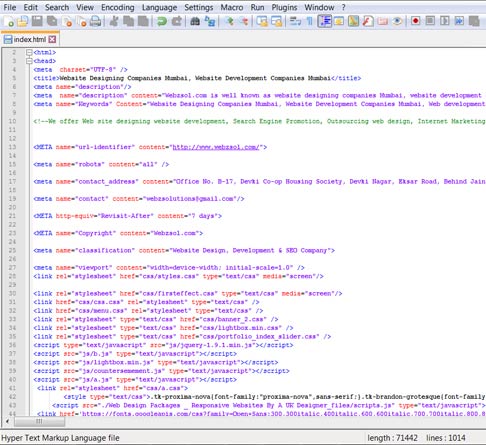The image size is (486, 445).
Task: Open the Replace dialog icon
Action: 210,22
